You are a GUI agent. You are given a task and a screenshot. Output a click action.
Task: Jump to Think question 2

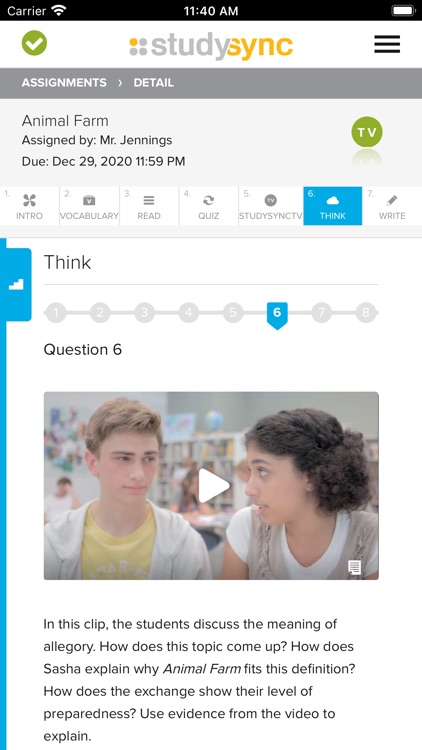(100, 313)
